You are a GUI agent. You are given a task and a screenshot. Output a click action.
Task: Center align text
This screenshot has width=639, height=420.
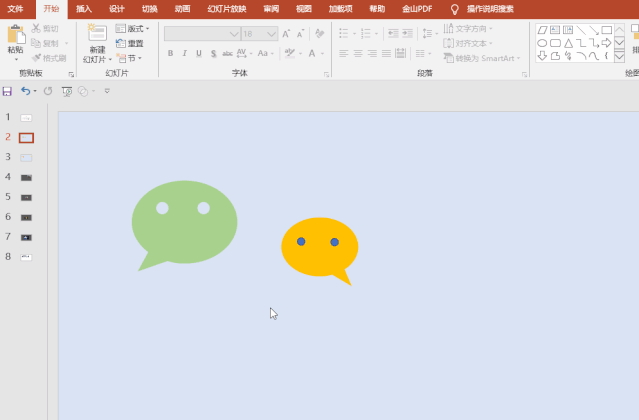point(358,53)
